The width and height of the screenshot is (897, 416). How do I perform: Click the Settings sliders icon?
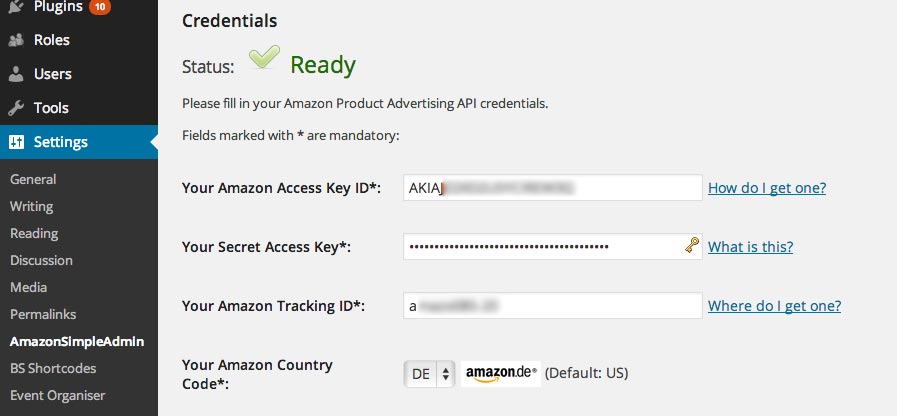click(x=17, y=142)
